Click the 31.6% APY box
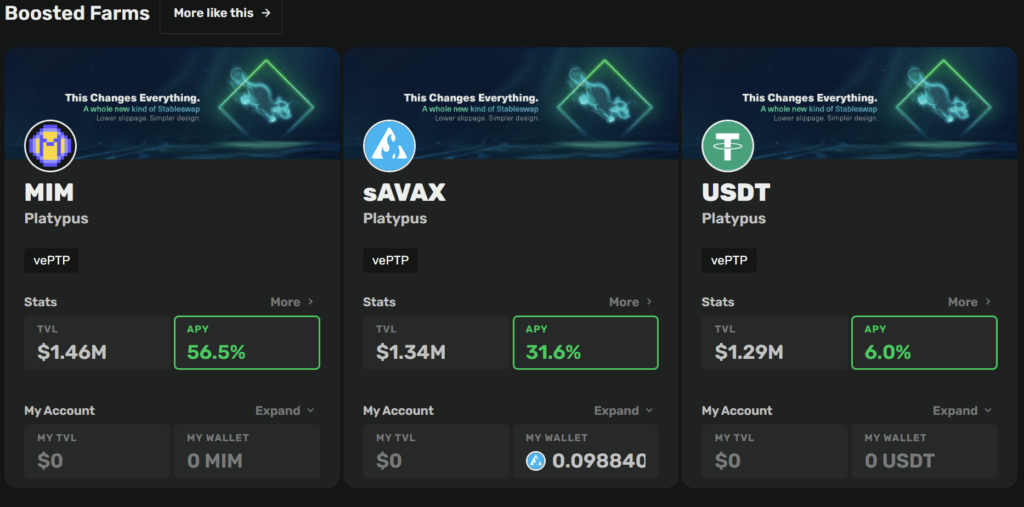 click(x=585, y=343)
